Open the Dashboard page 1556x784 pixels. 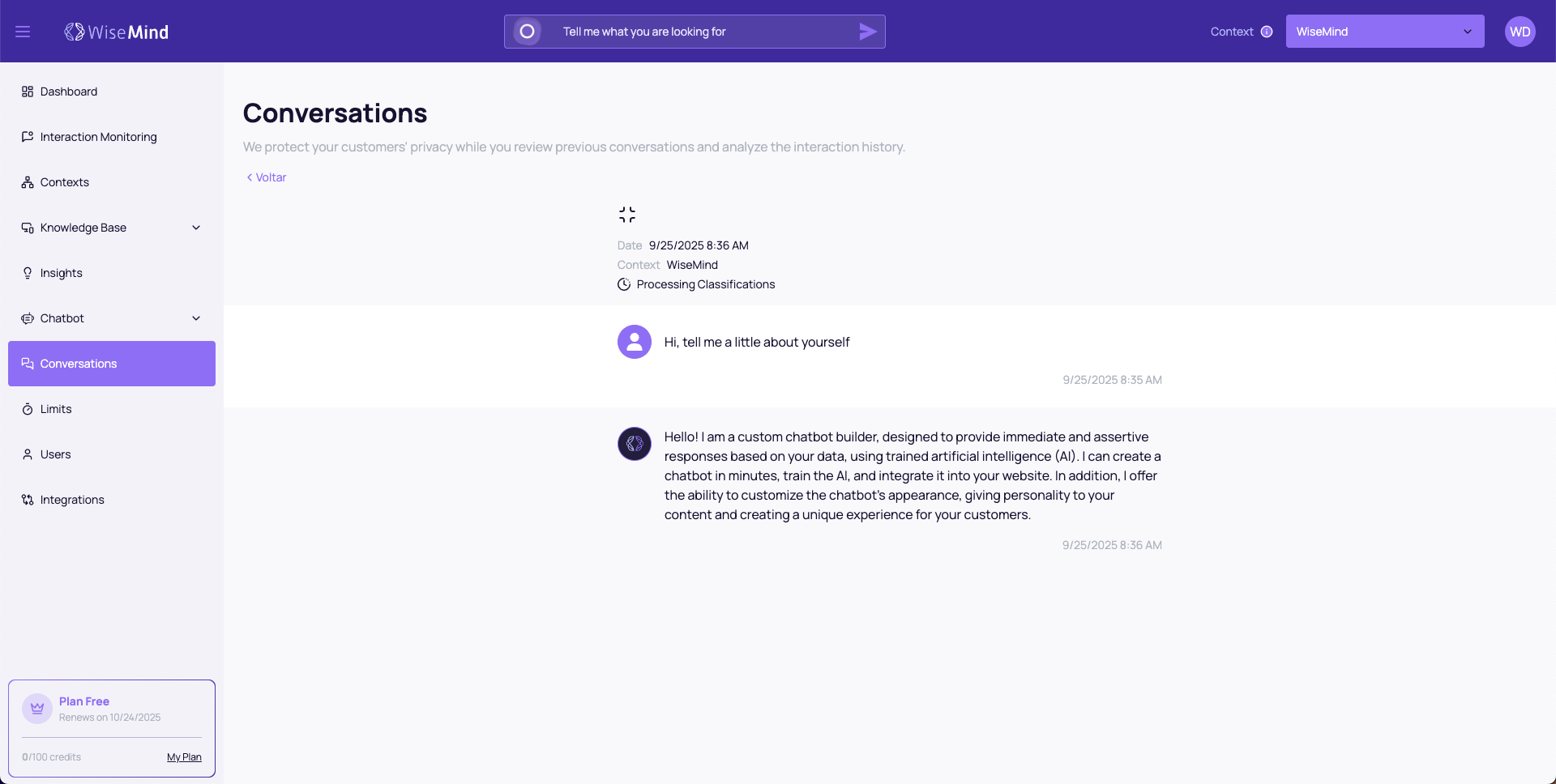pyautogui.click(x=69, y=92)
